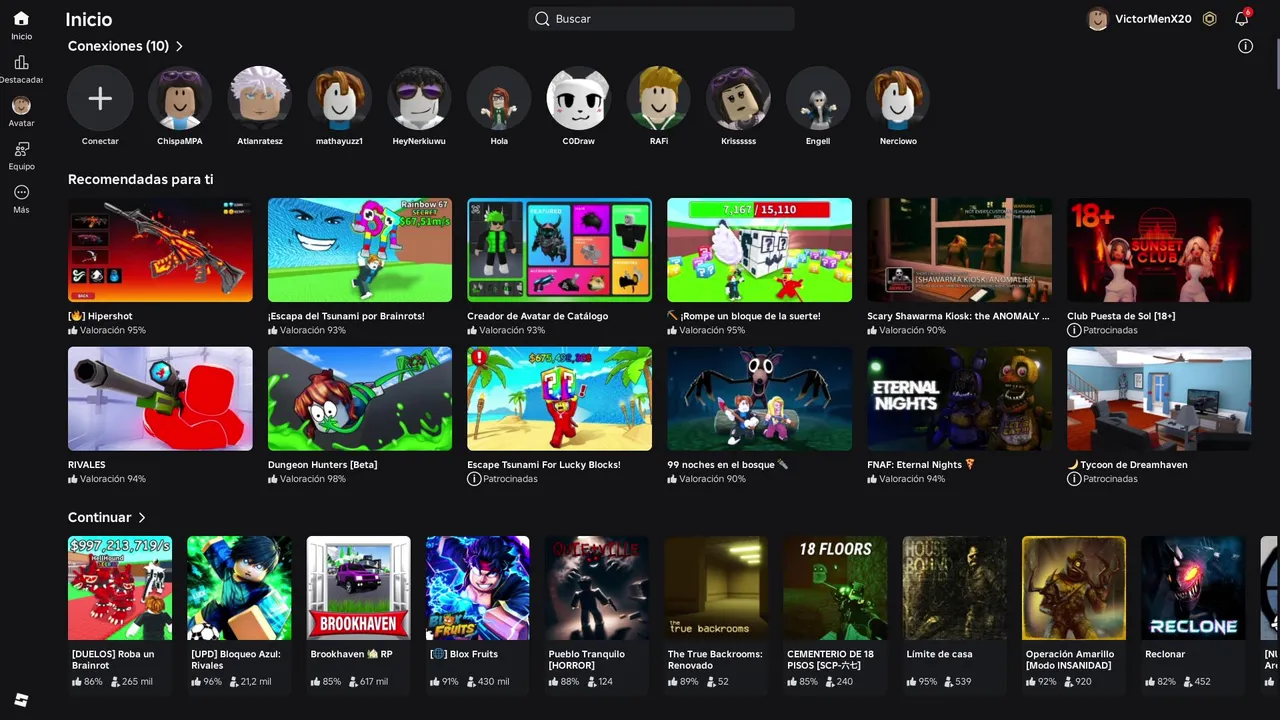This screenshot has width=1280, height=720.
Task: Continue Pueblo Tranquilo [HORROR] game
Action: [x=597, y=588]
